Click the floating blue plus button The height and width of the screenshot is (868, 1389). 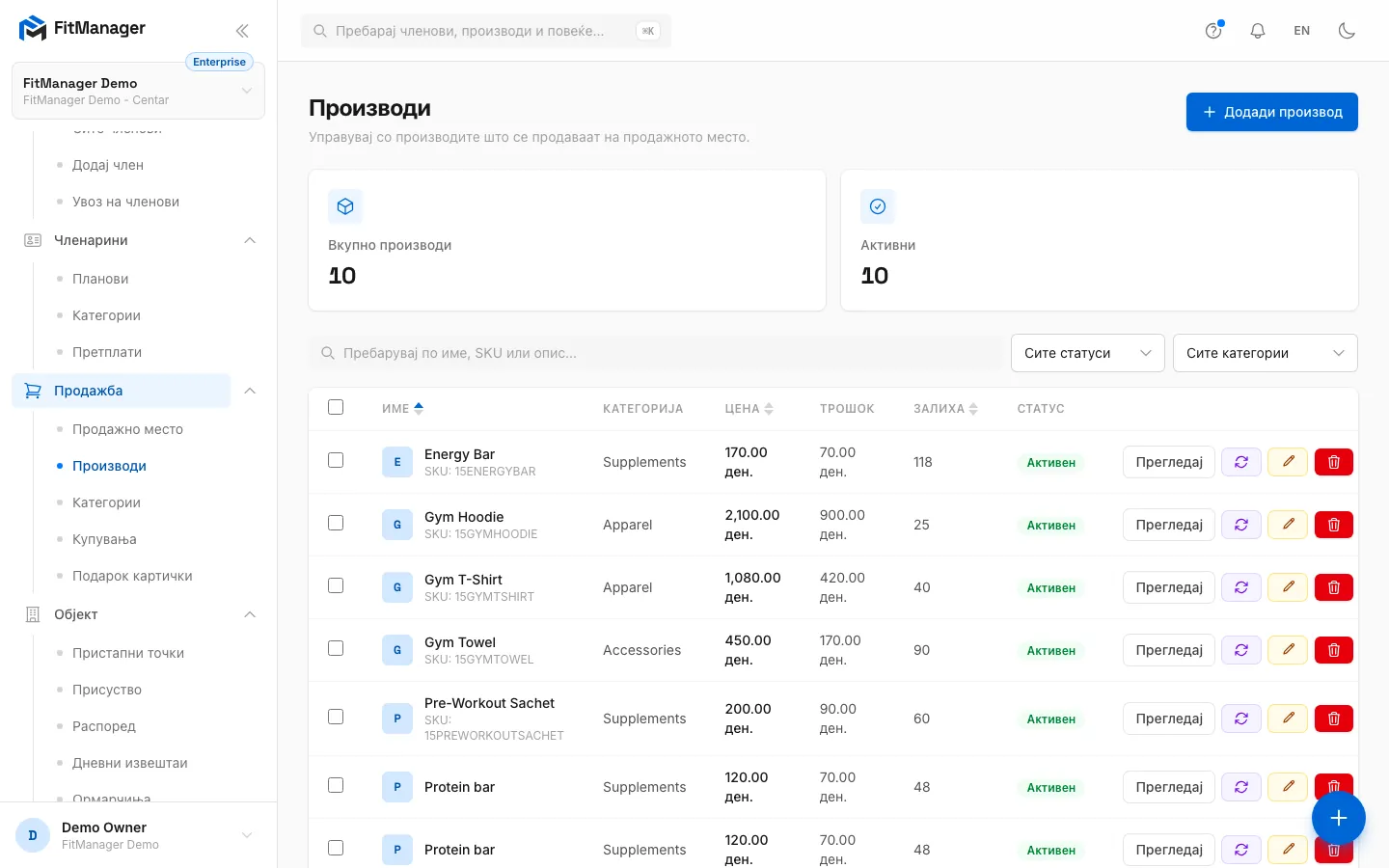point(1338,818)
